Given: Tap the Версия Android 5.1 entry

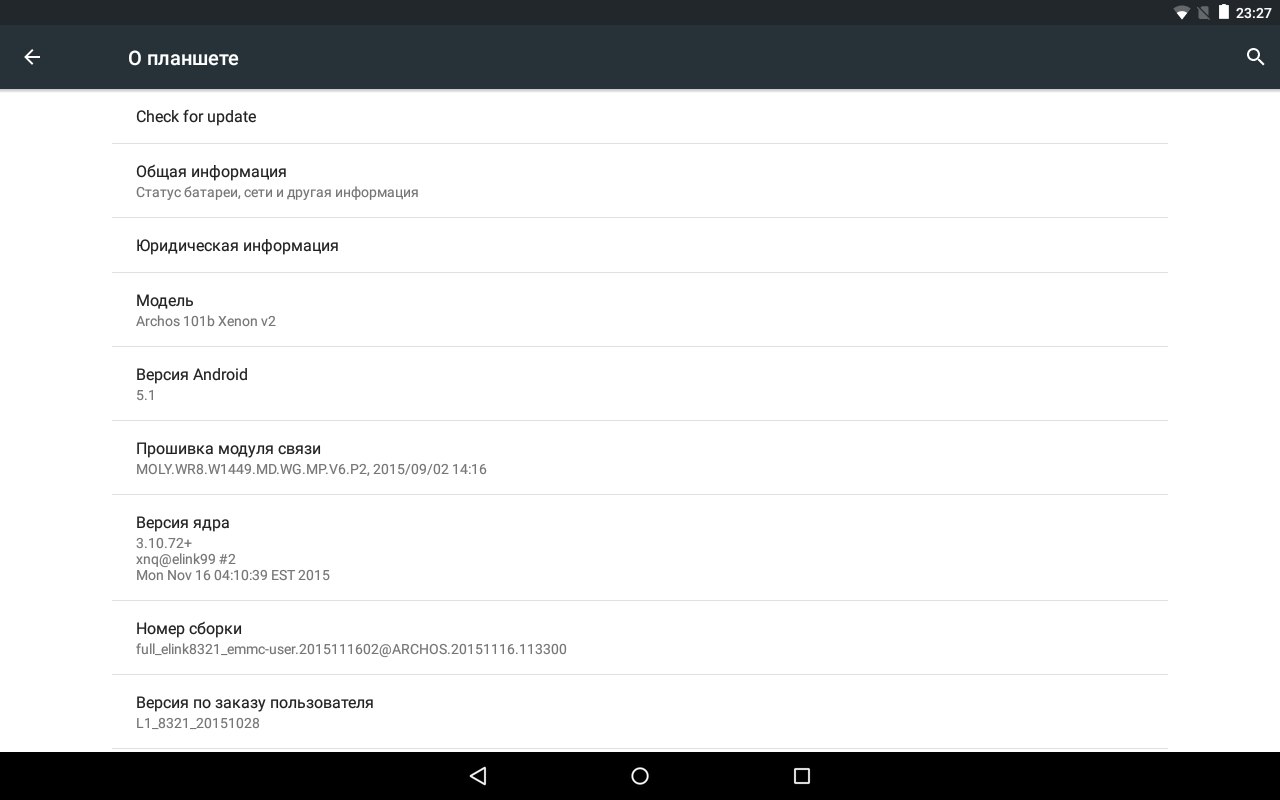Looking at the screenshot, I should pyautogui.click(x=640, y=384).
